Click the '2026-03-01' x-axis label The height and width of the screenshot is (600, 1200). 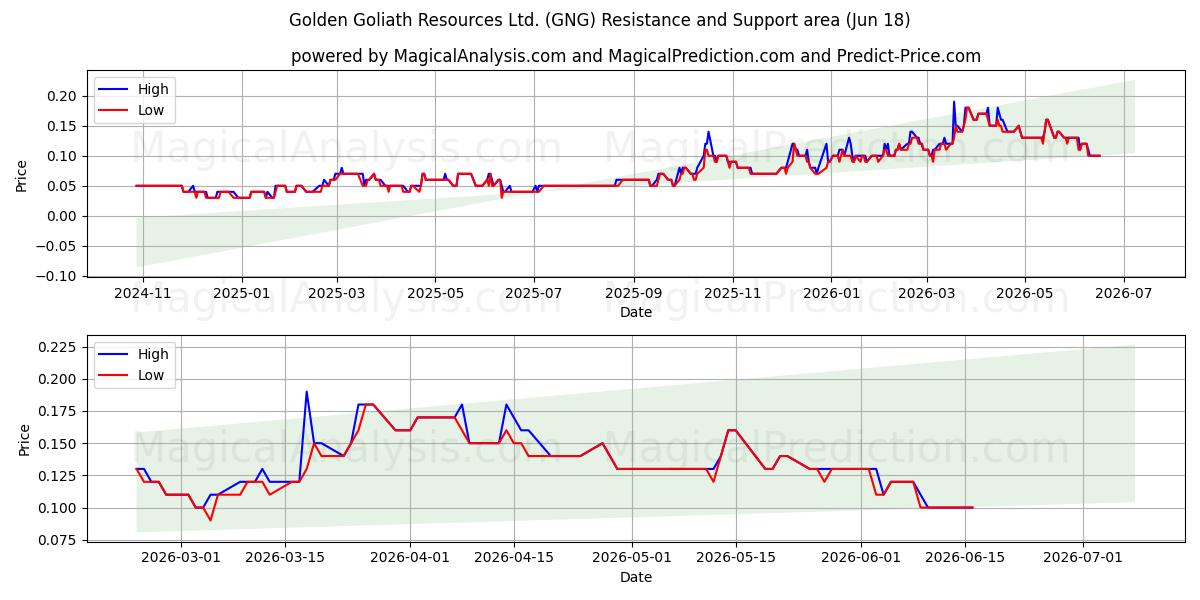tap(181, 558)
